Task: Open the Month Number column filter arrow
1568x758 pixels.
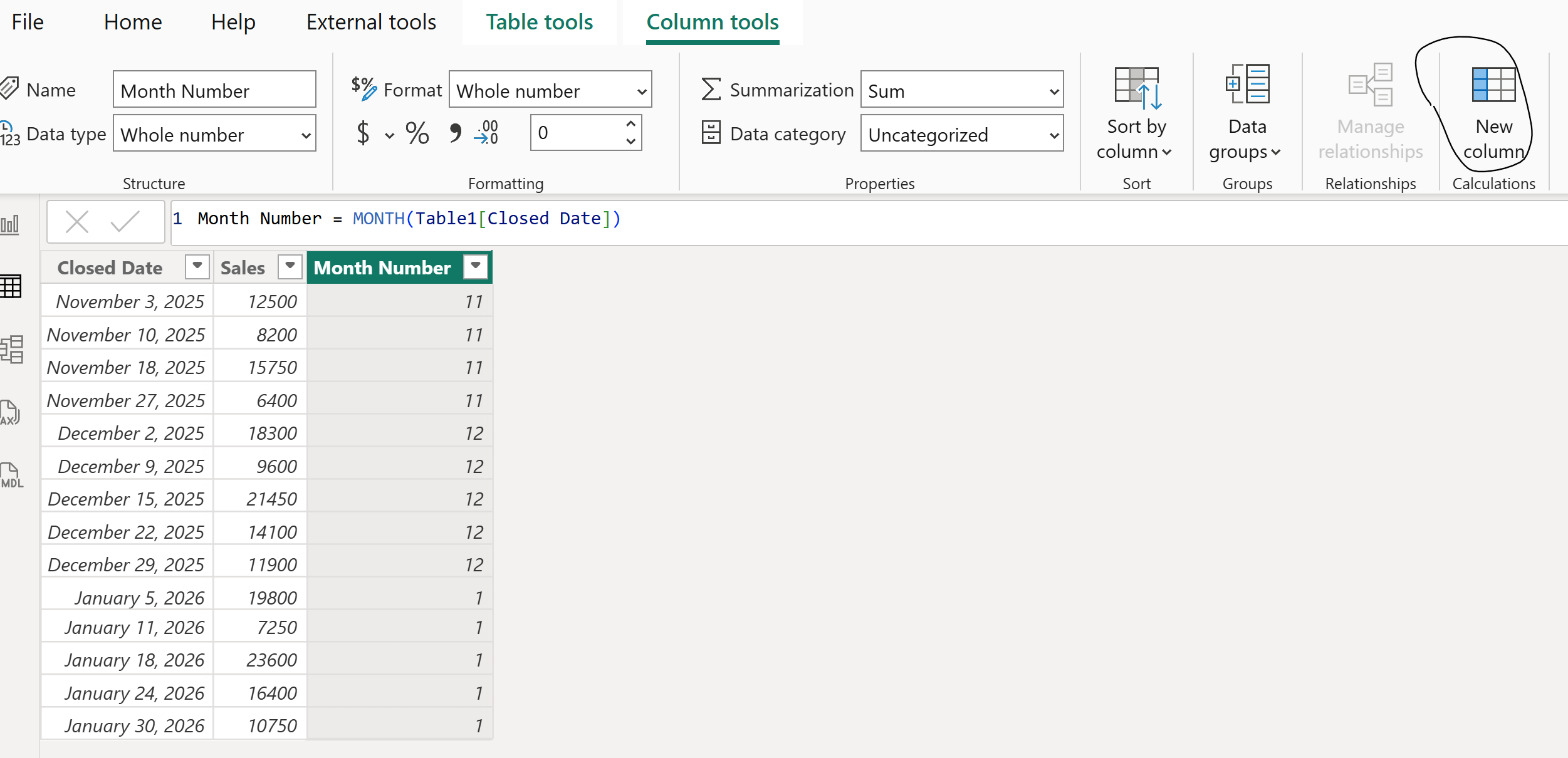Action: click(x=476, y=266)
